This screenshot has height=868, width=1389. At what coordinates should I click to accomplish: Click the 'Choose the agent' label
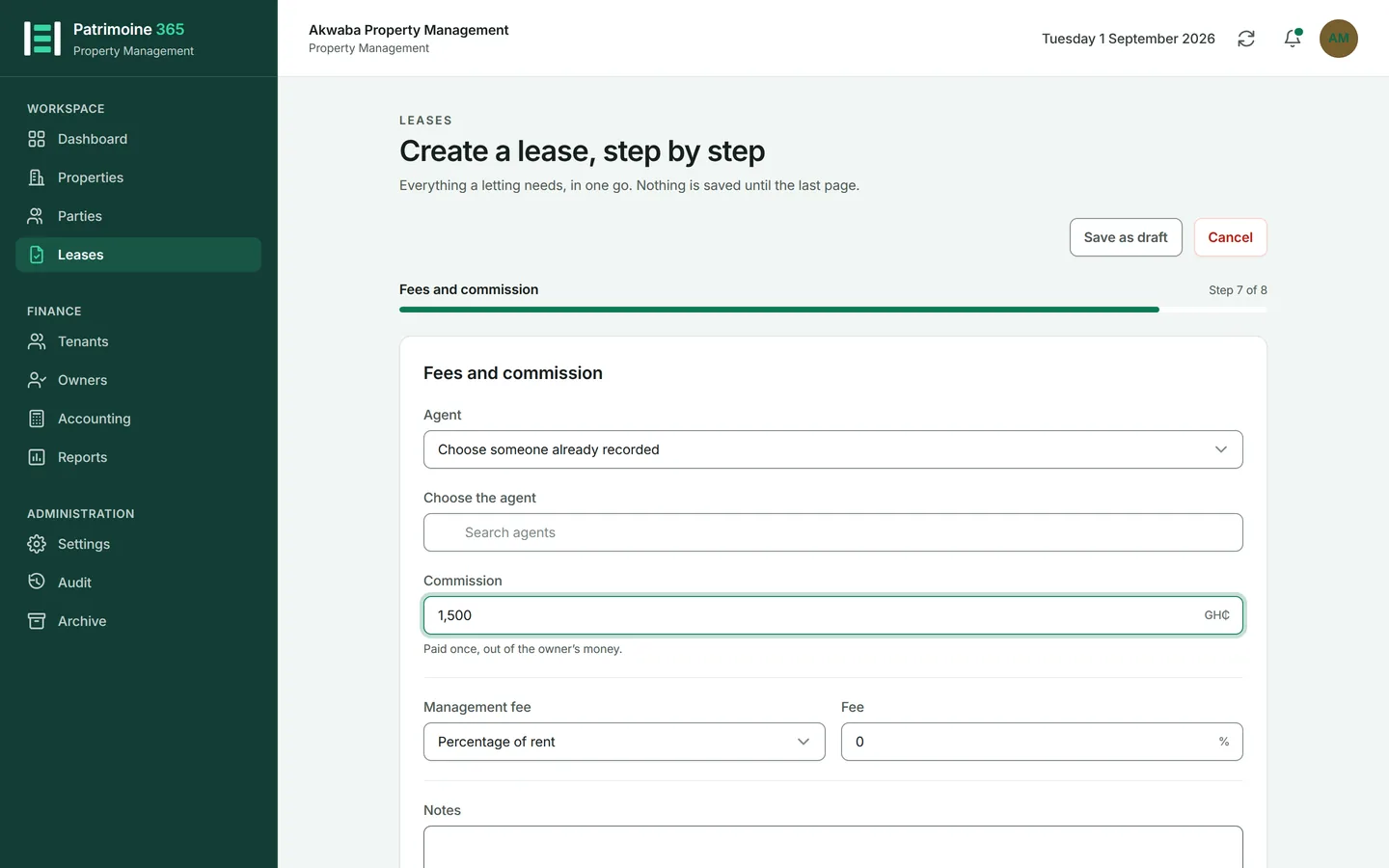tap(479, 498)
